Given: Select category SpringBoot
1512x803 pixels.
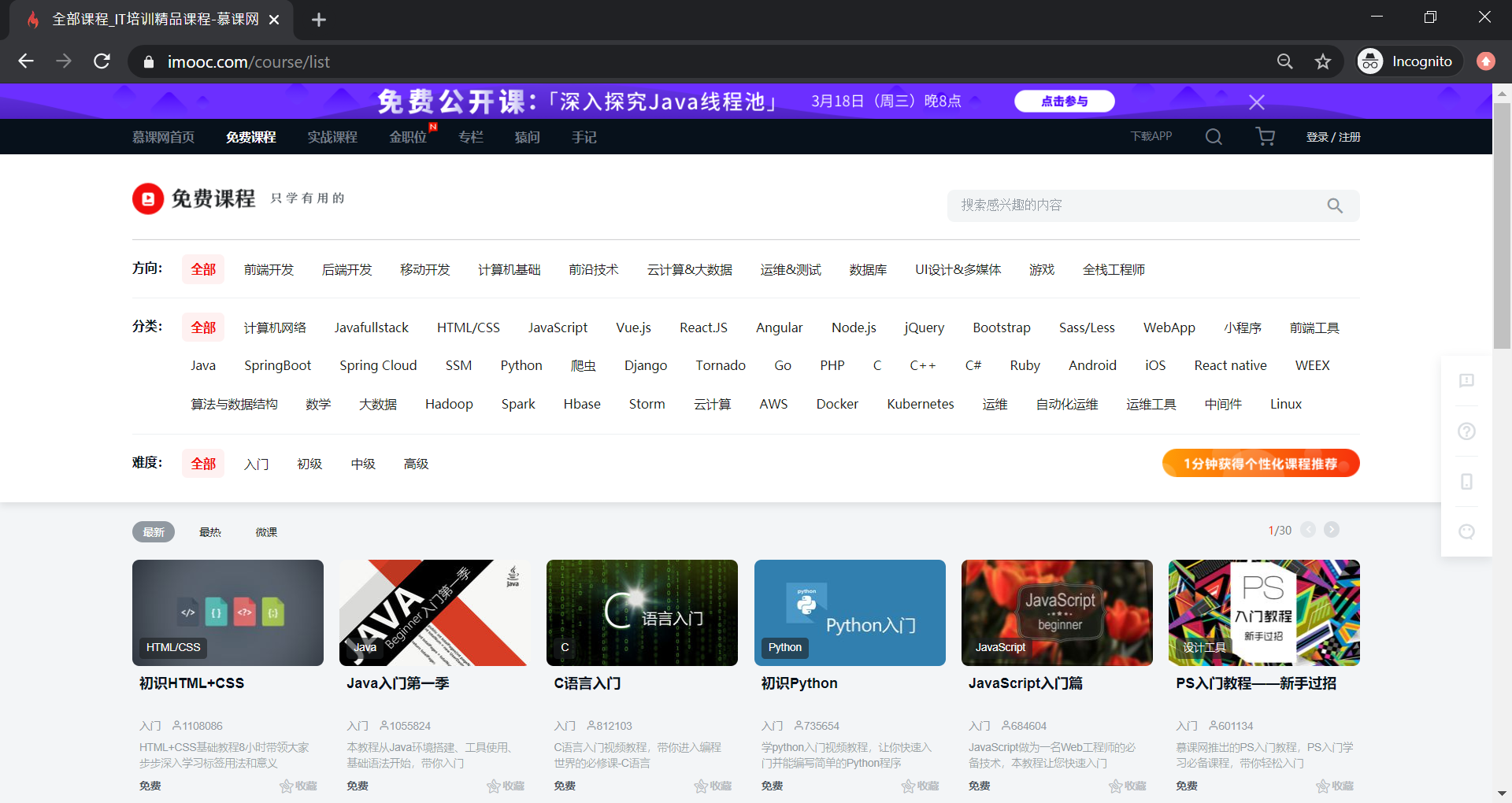Looking at the screenshot, I should pos(278,365).
